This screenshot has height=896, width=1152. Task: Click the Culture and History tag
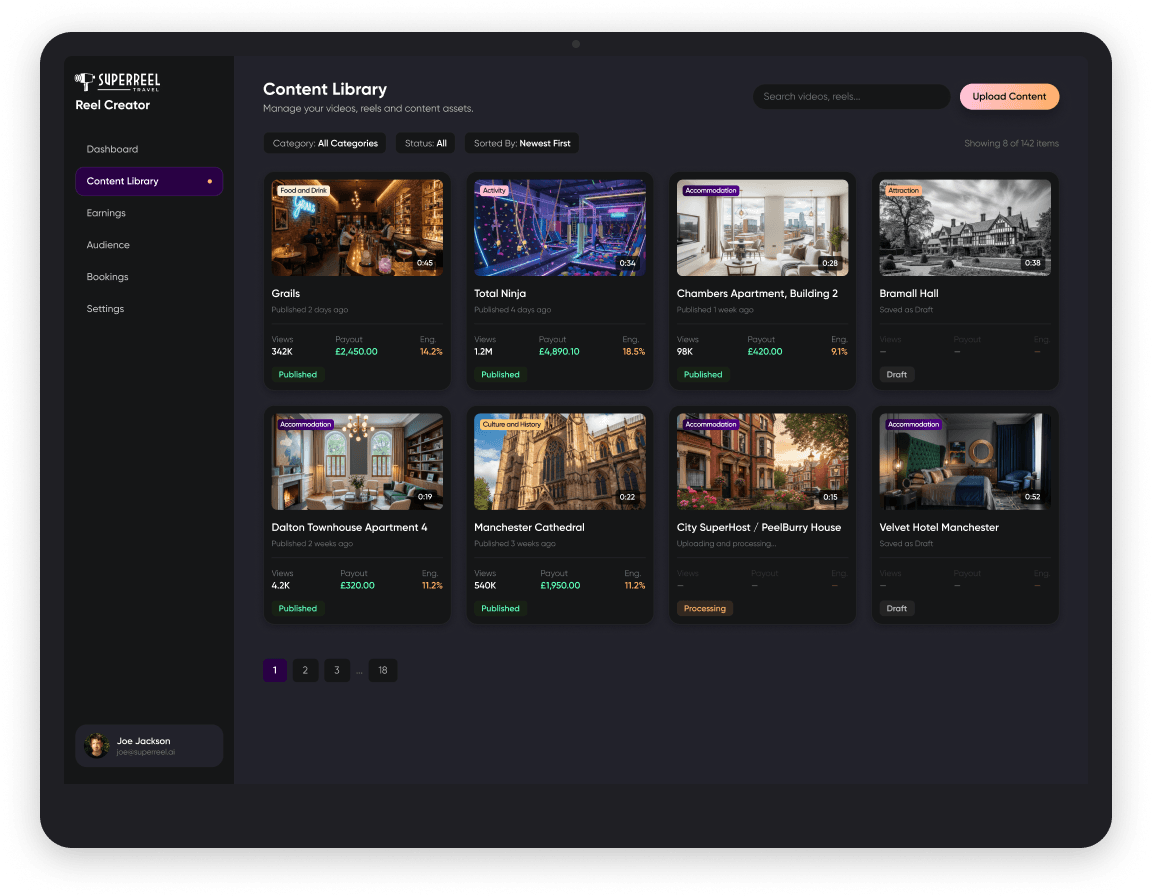coord(511,424)
